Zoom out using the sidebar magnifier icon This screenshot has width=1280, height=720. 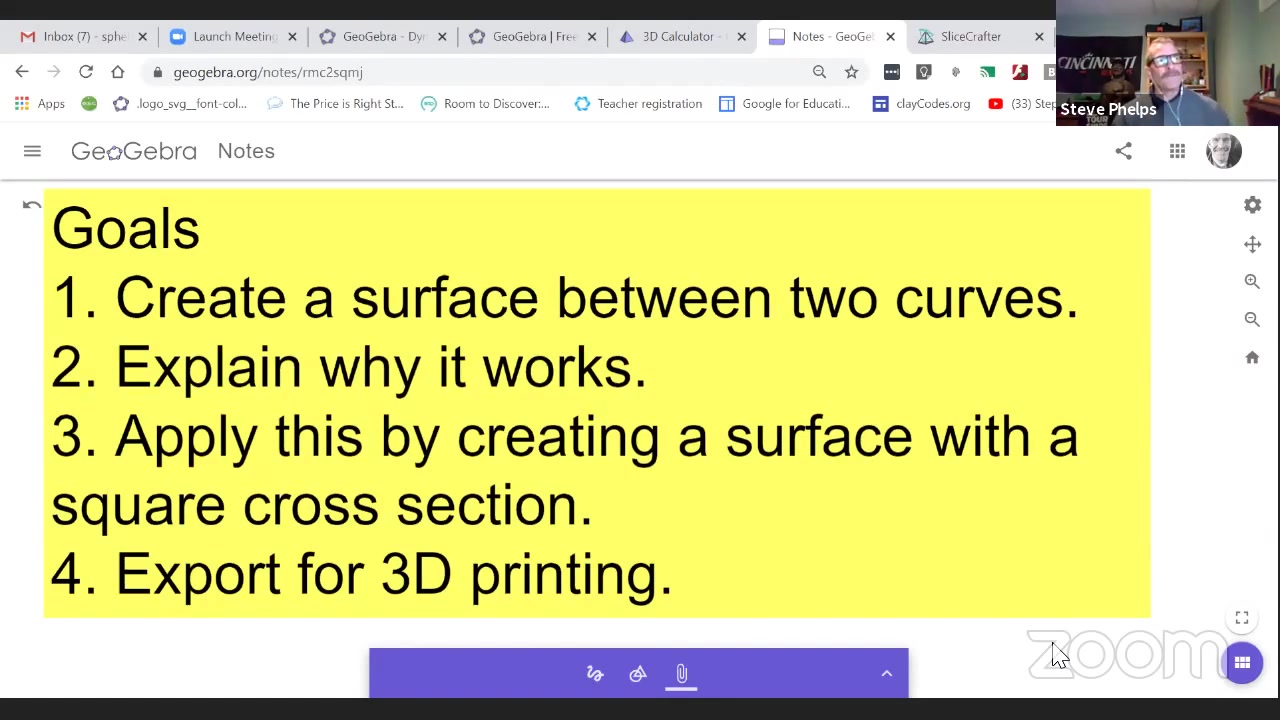point(1252,318)
